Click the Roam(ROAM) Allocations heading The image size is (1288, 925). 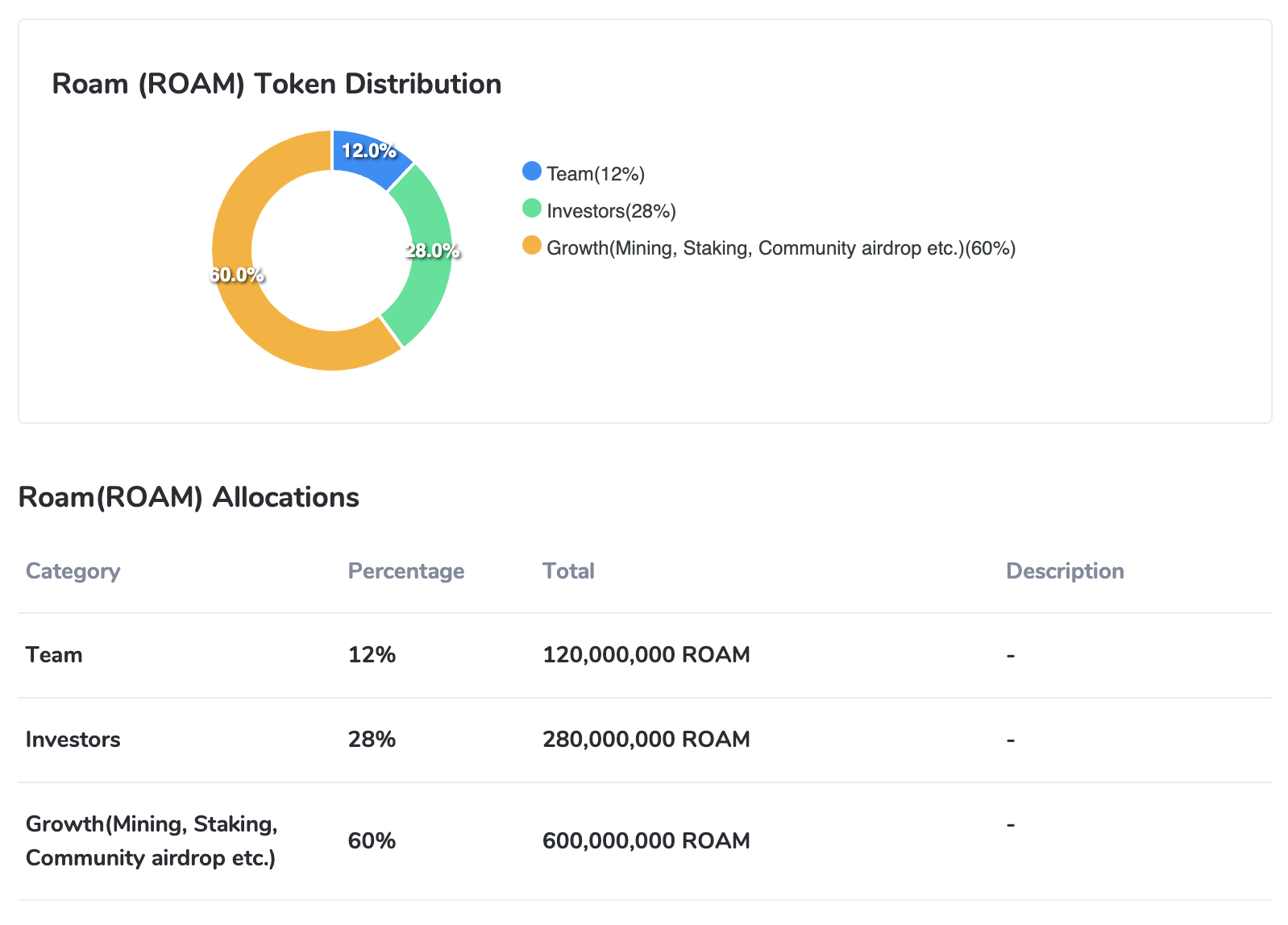(x=189, y=497)
